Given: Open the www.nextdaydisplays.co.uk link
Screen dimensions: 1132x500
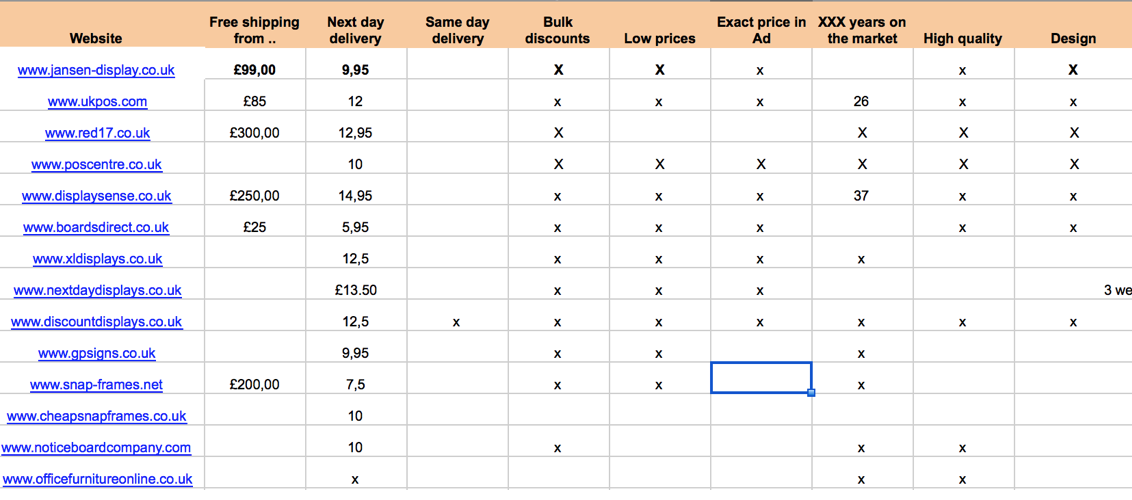Looking at the screenshot, I should [97, 290].
